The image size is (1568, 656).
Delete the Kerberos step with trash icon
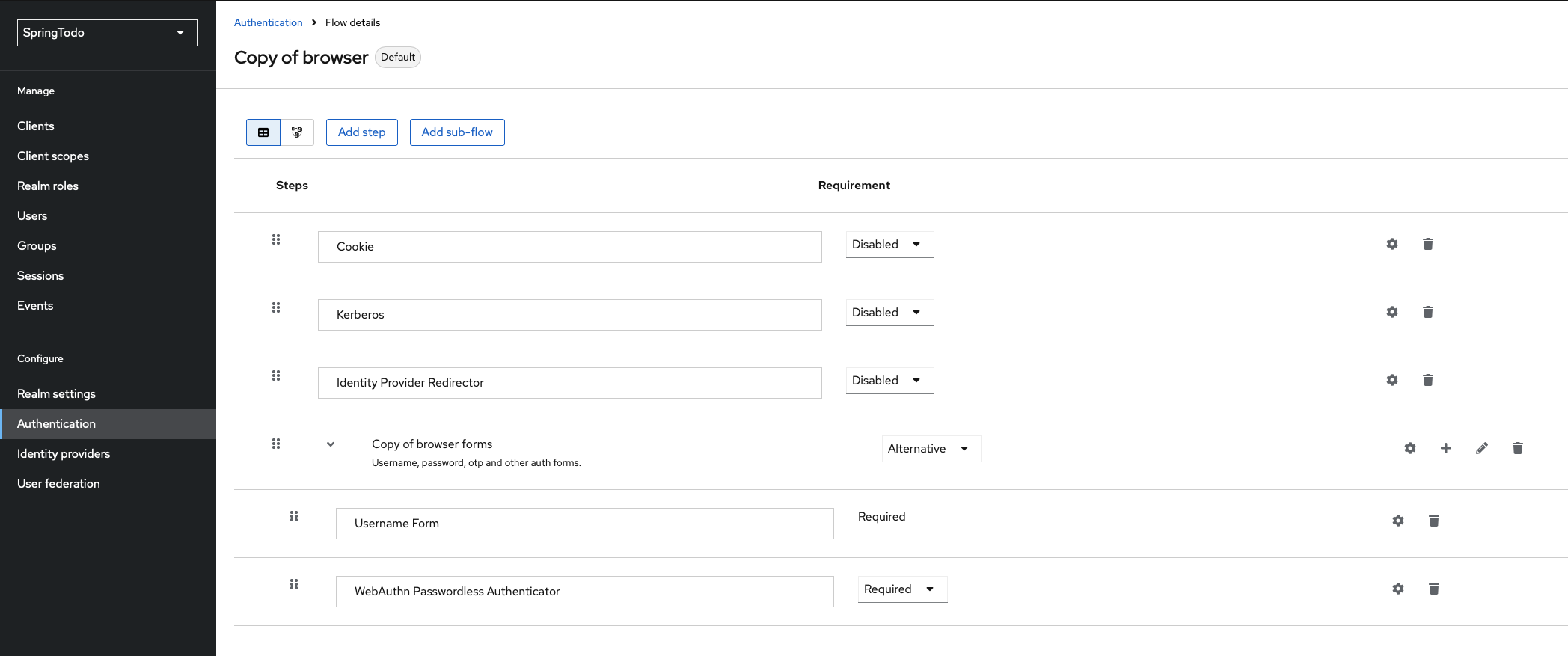(x=1428, y=312)
